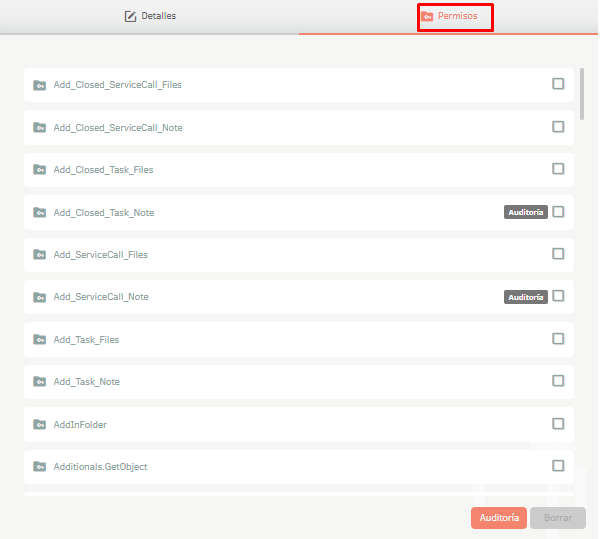Enable the Add_Task_Files checkbox
Screen dimensions: 600x539
click(x=558, y=339)
